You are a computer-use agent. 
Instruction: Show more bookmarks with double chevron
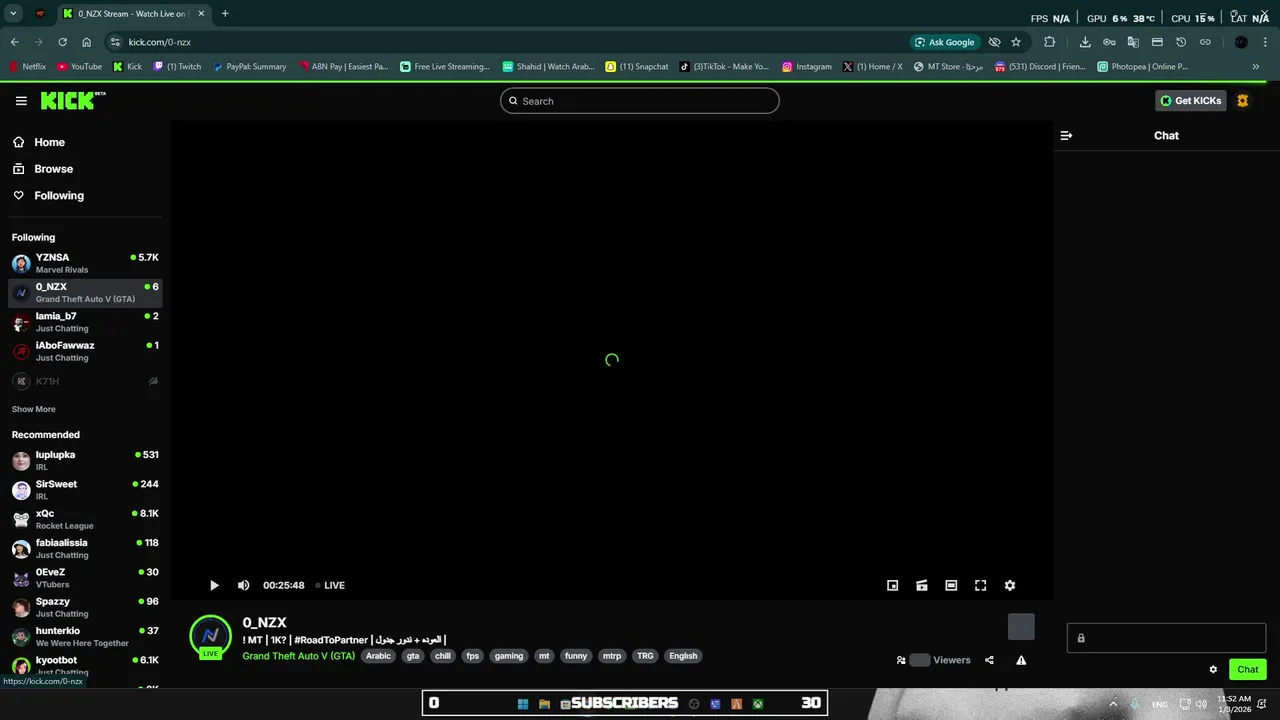click(1256, 67)
